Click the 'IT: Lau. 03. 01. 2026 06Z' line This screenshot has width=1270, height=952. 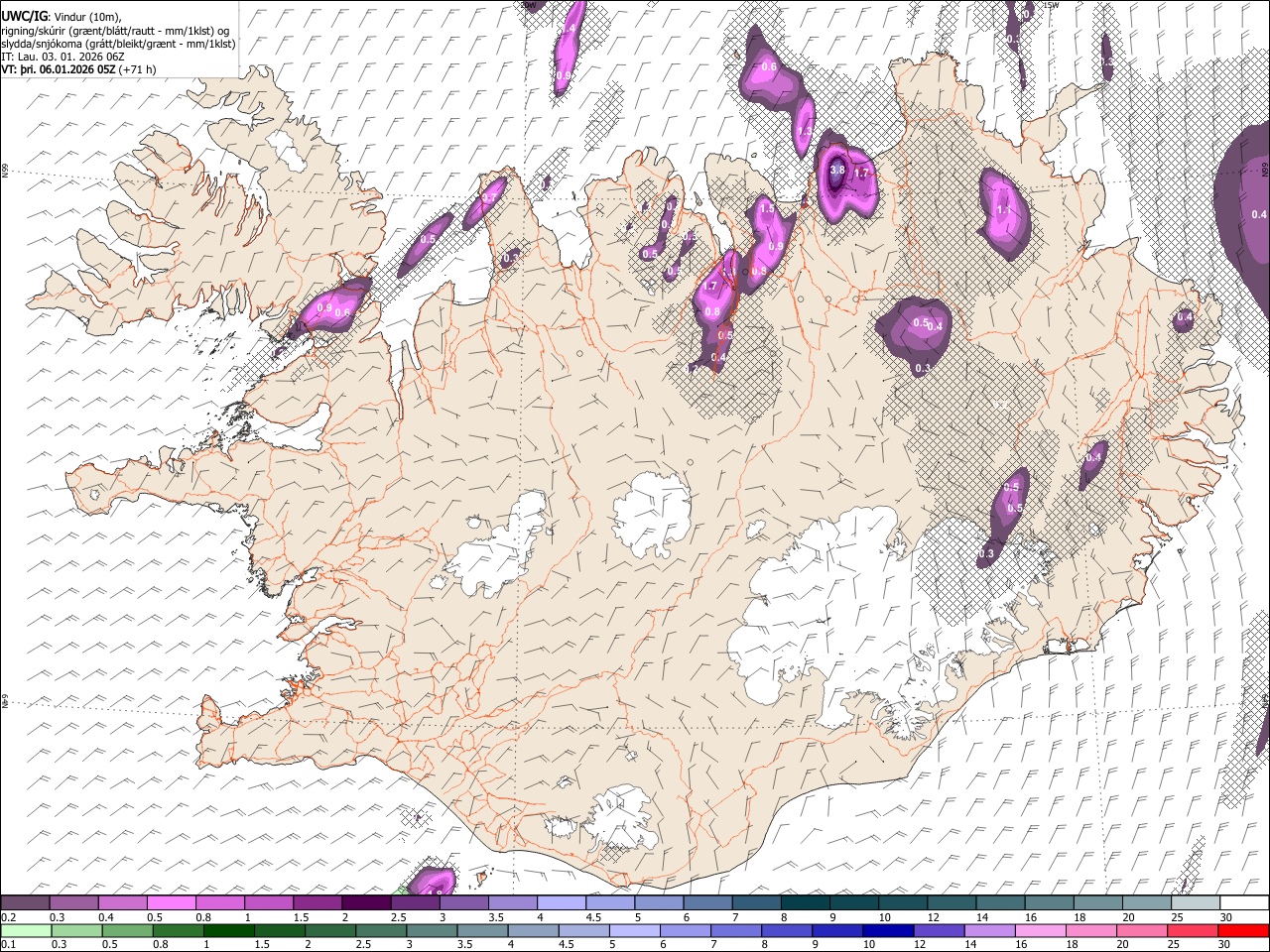pyautogui.click(x=63, y=57)
